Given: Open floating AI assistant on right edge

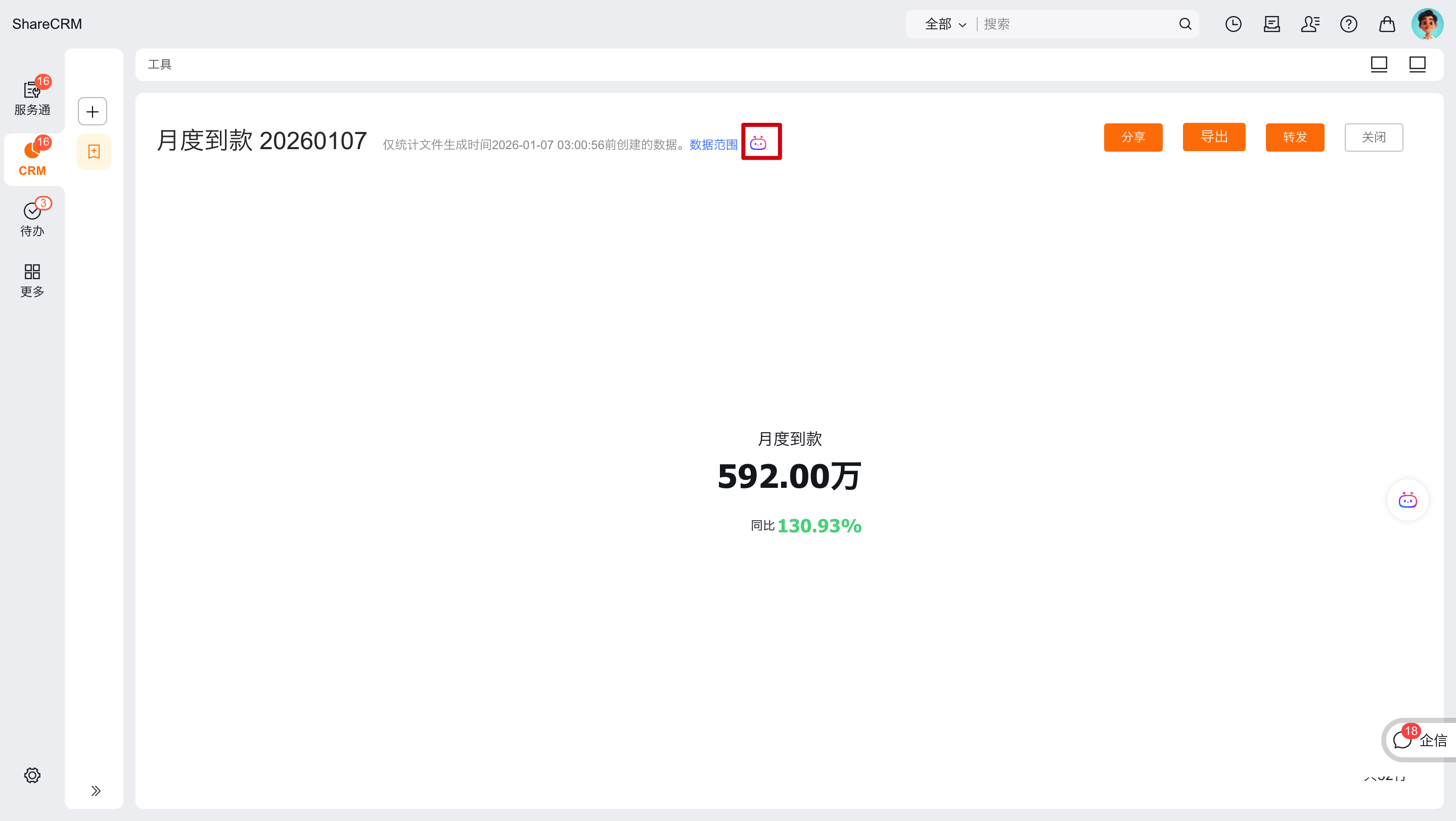Looking at the screenshot, I should [x=1407, y=500].
